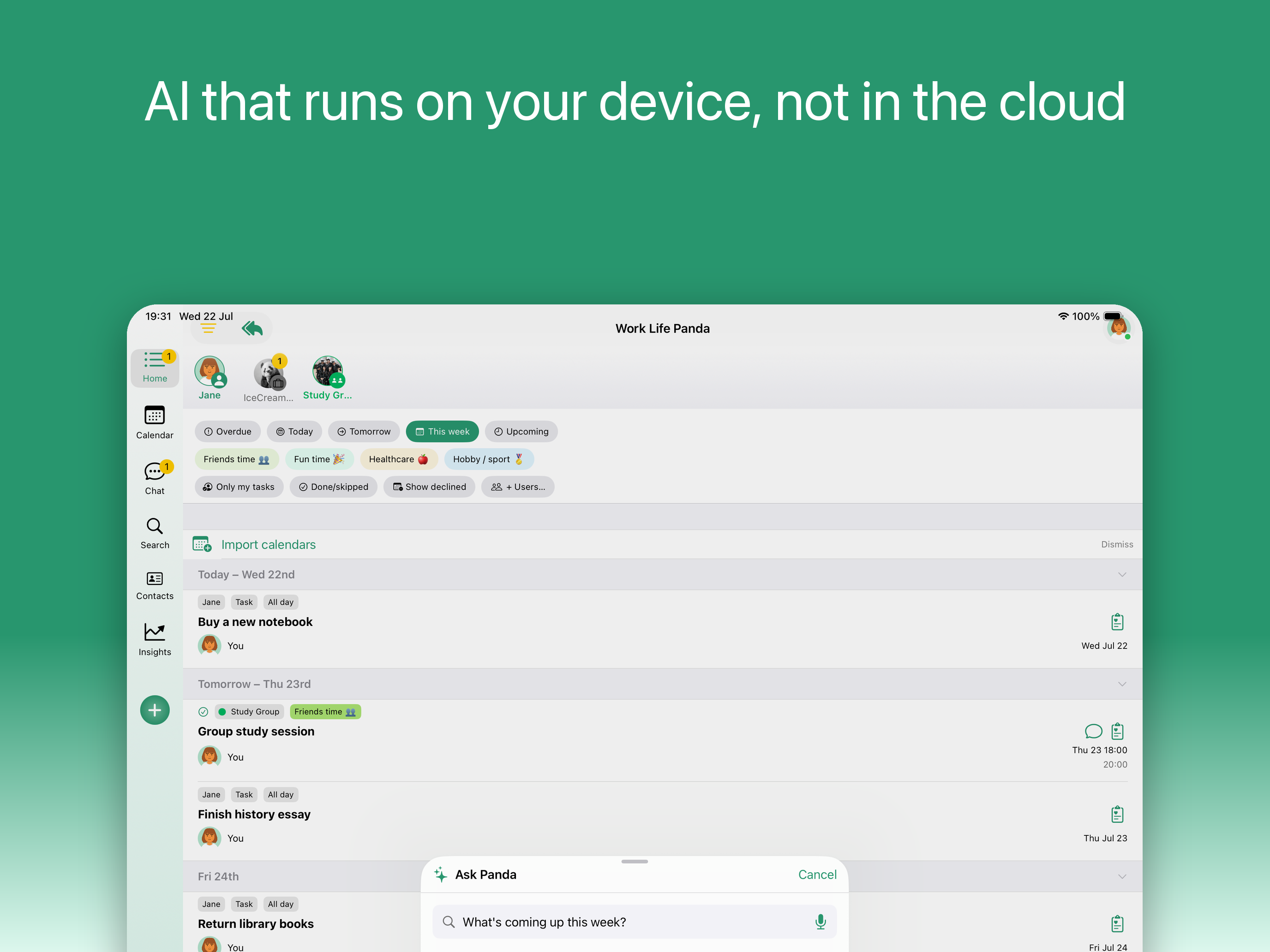1270x952 pixels.
Task: Click the magnifier icon in Ask Panda field
Action: (449, 922)
